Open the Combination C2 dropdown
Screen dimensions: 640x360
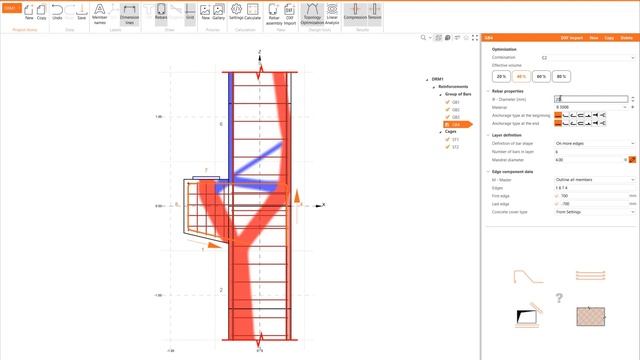point(588,58)
